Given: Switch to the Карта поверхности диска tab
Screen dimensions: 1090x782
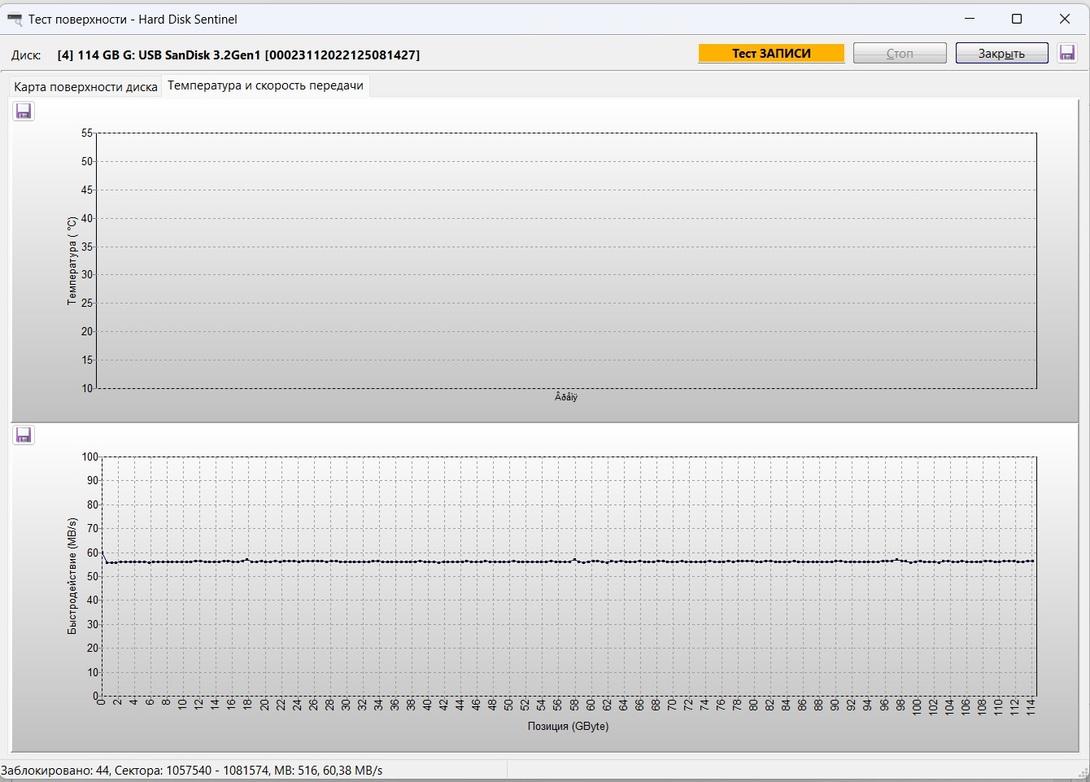Looking at the screenshot, I should click(x=86, y=87).
